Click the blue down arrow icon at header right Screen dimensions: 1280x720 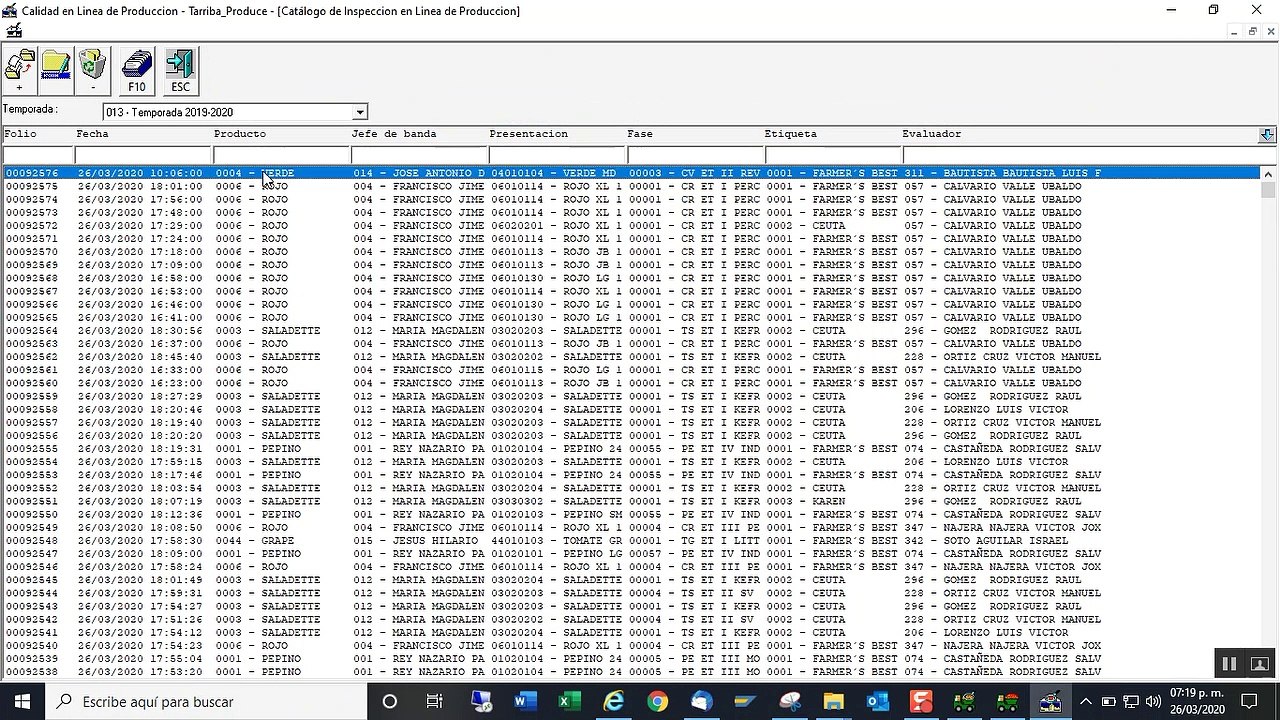click(1267, 135)
